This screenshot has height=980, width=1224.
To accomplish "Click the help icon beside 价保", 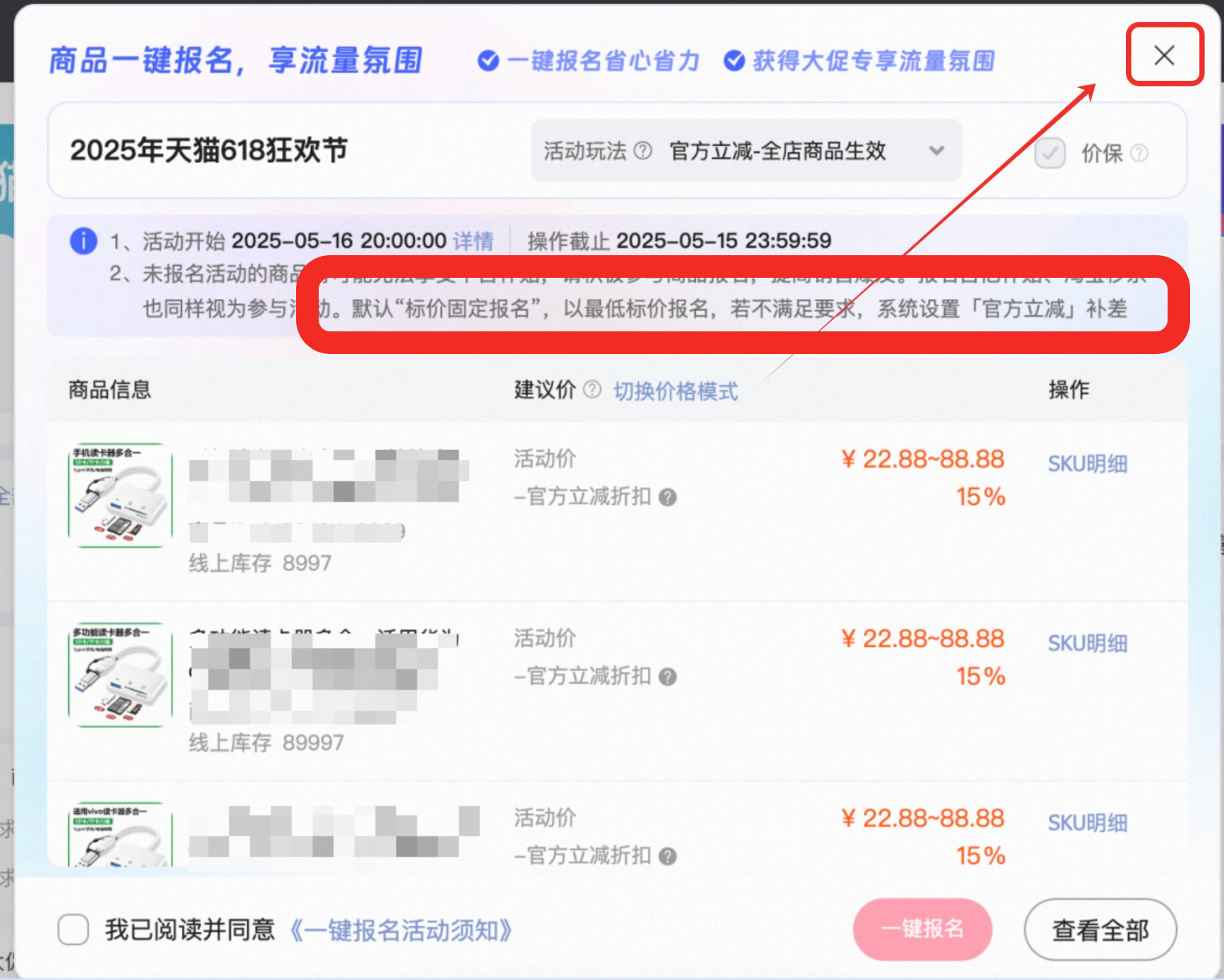I will [x=1139, y=153].
